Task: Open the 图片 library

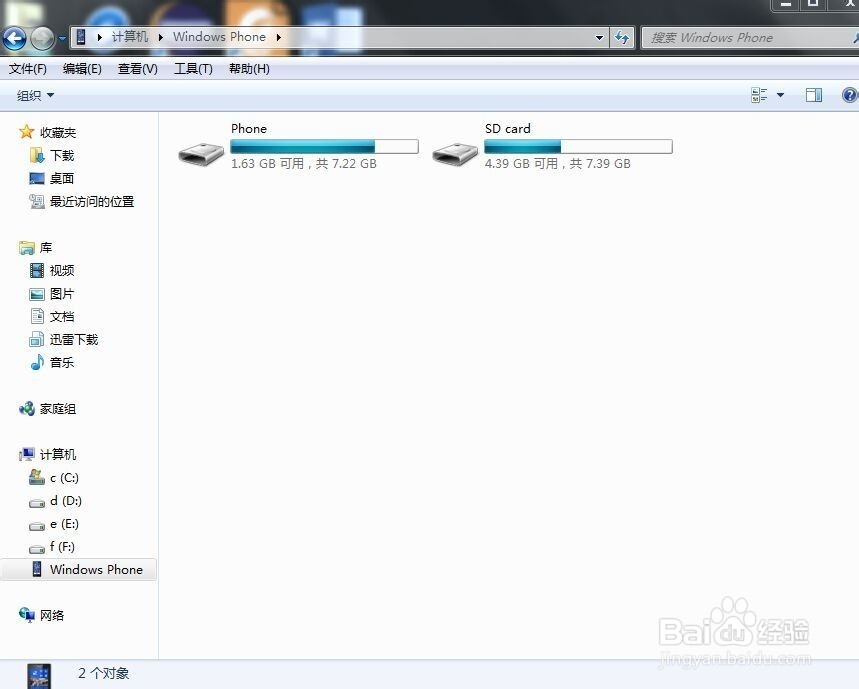Action: (62, 294)
